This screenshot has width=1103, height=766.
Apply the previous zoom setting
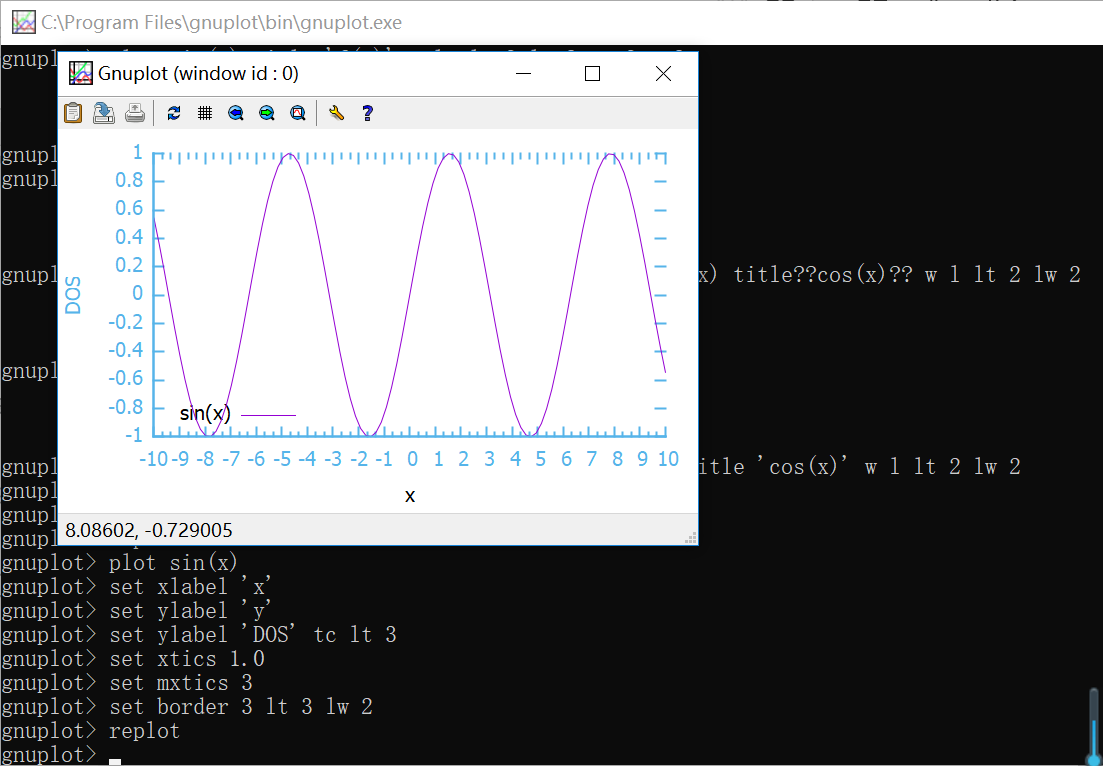click(x=236, y=113)
